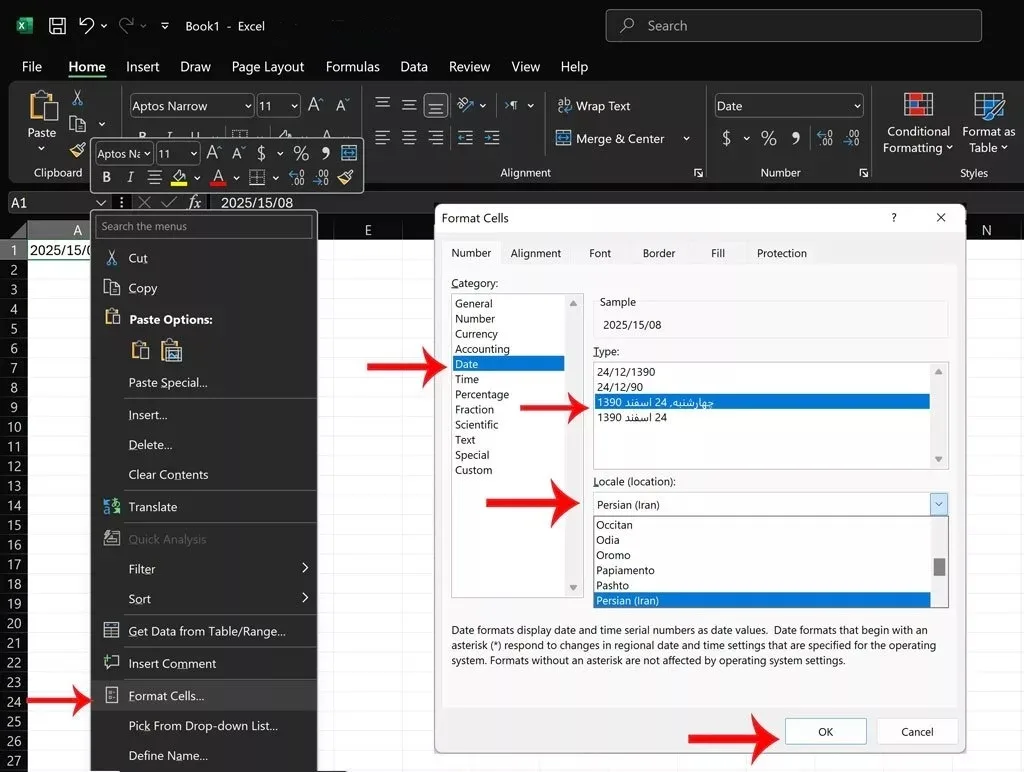Open the Page Layout ribbon tab
The height and width of the screenshot is (772, 1024).
click(268, 67)
